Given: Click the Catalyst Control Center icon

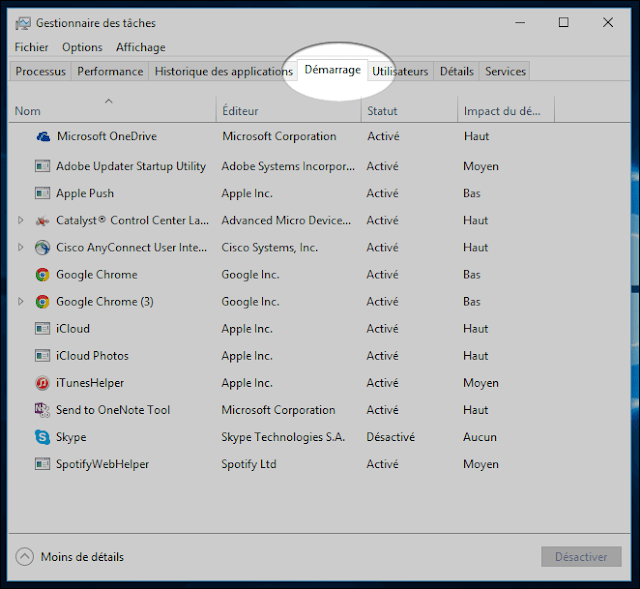Looking at the screenshot, I should [x=42, y=221].
